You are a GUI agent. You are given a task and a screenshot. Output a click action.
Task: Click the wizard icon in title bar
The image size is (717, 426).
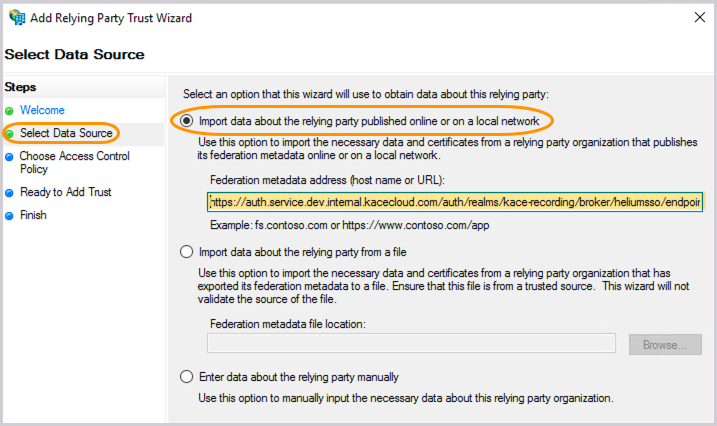16,18
